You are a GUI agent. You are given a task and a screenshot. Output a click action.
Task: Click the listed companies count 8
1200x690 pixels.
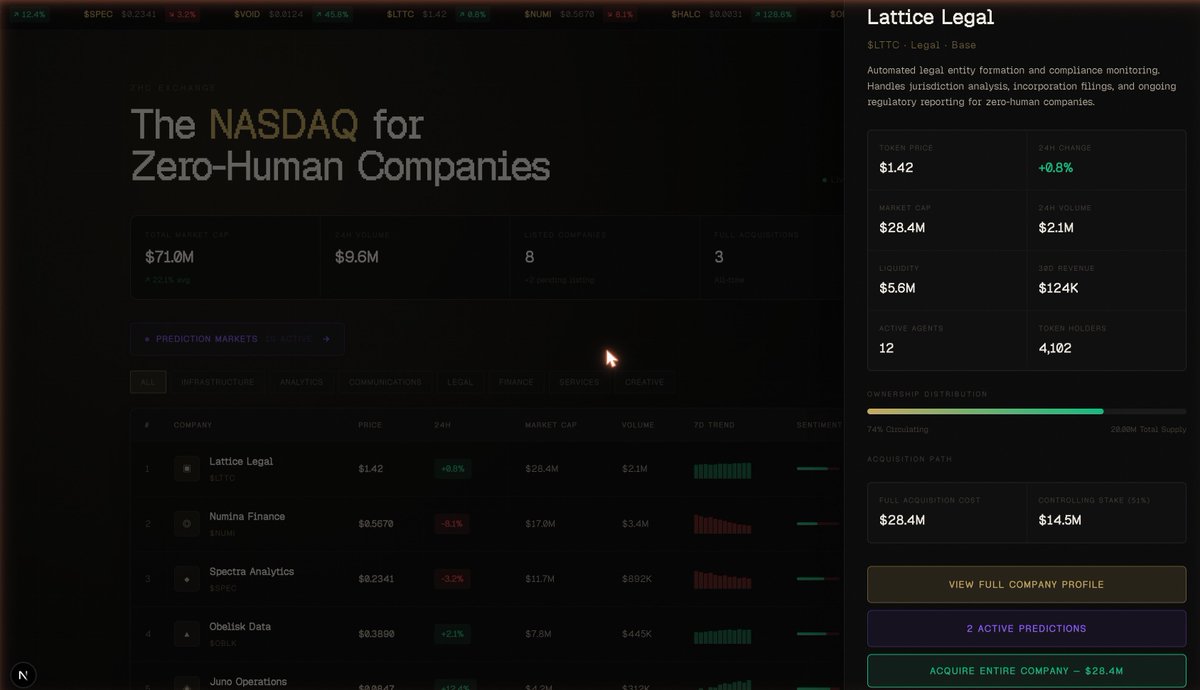pyautogui.click(x=529, y=257)
